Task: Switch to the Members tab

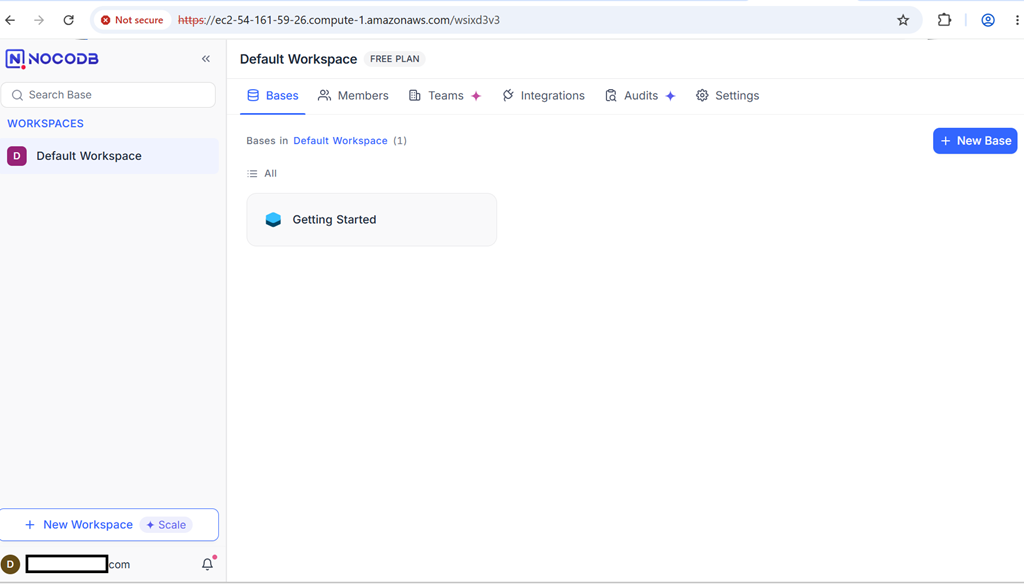Action: click(353, 96)
